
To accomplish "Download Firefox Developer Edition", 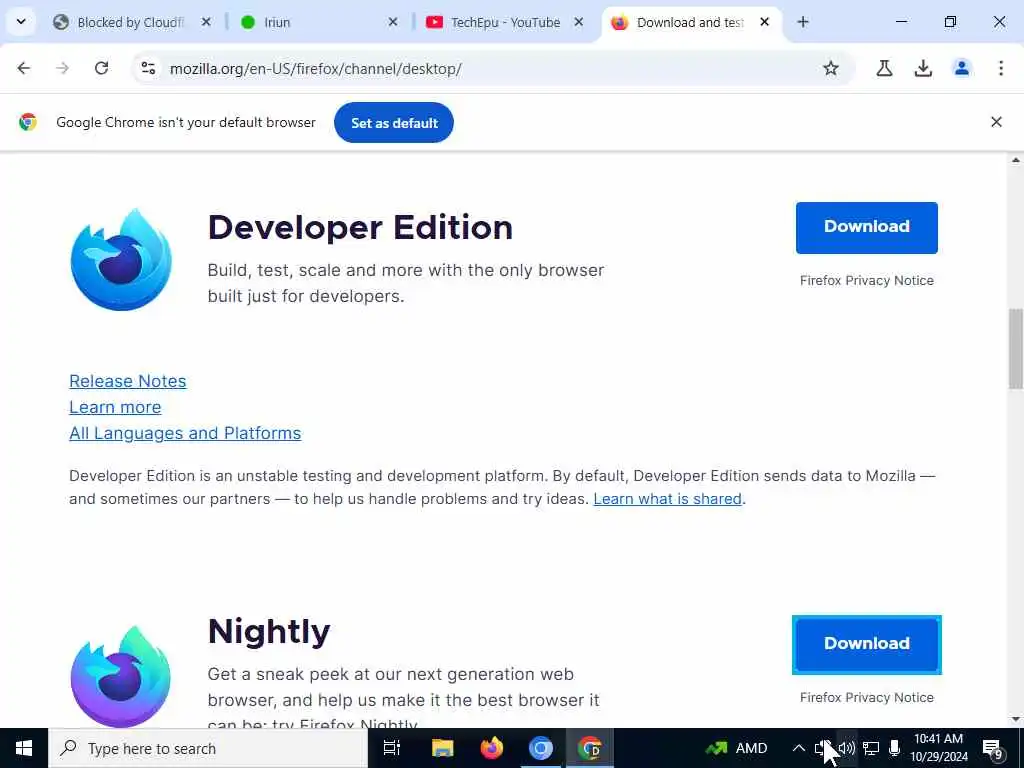I will coord(867,227).
